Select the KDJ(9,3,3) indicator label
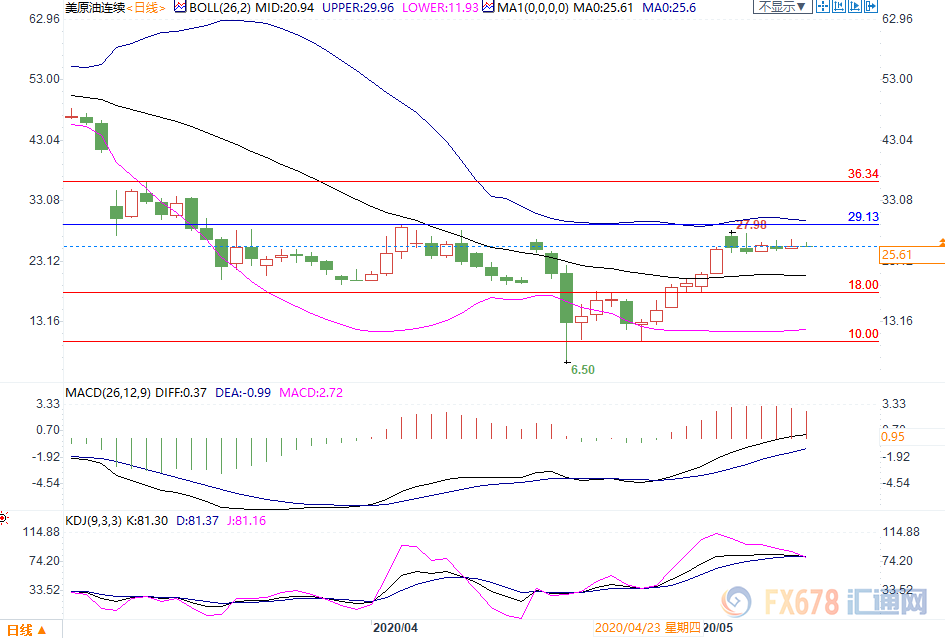This screenshot has width=945, height=638. pos(96,521)
